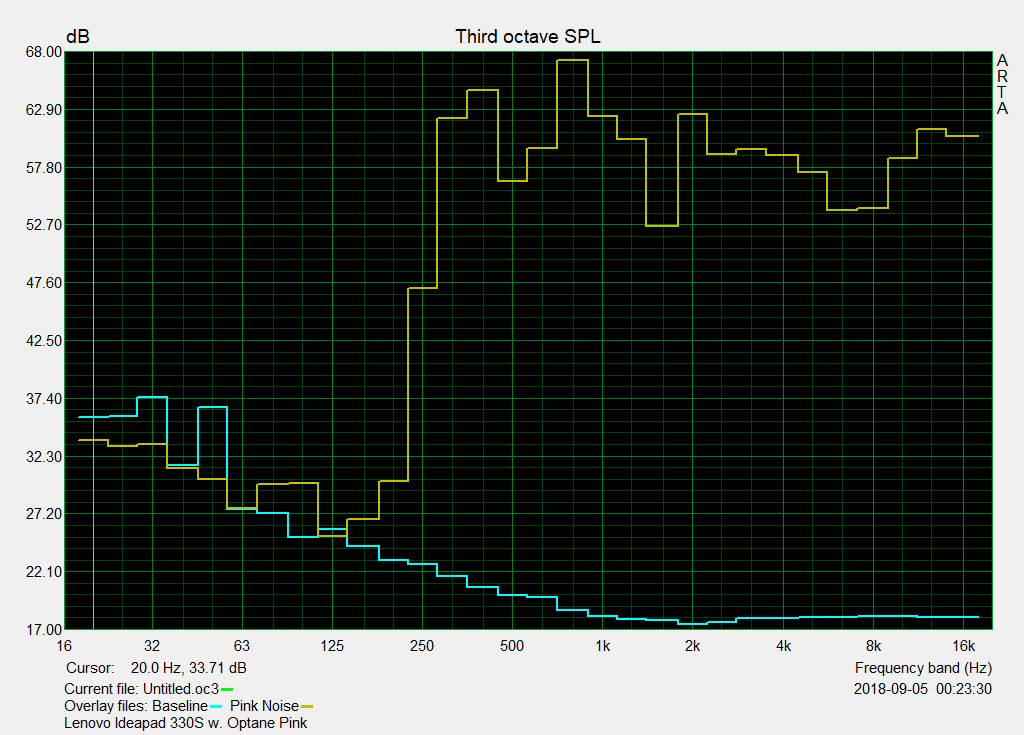Click the 68.00 top dB scale value
The image size is (1024, 735).
pyautogui.click(x=43, y=52)
